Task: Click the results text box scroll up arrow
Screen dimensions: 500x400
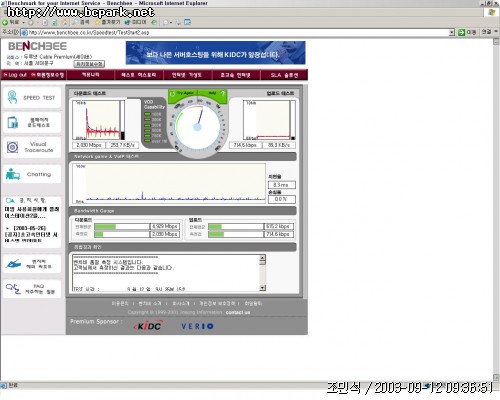Action: (x=262, y=258)
